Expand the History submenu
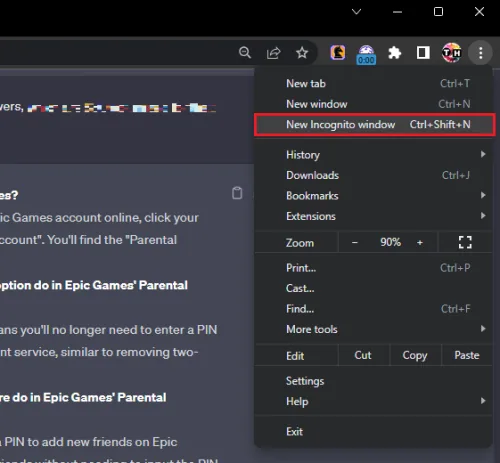The height and width of the screenshot is (463, 500). 373,155
